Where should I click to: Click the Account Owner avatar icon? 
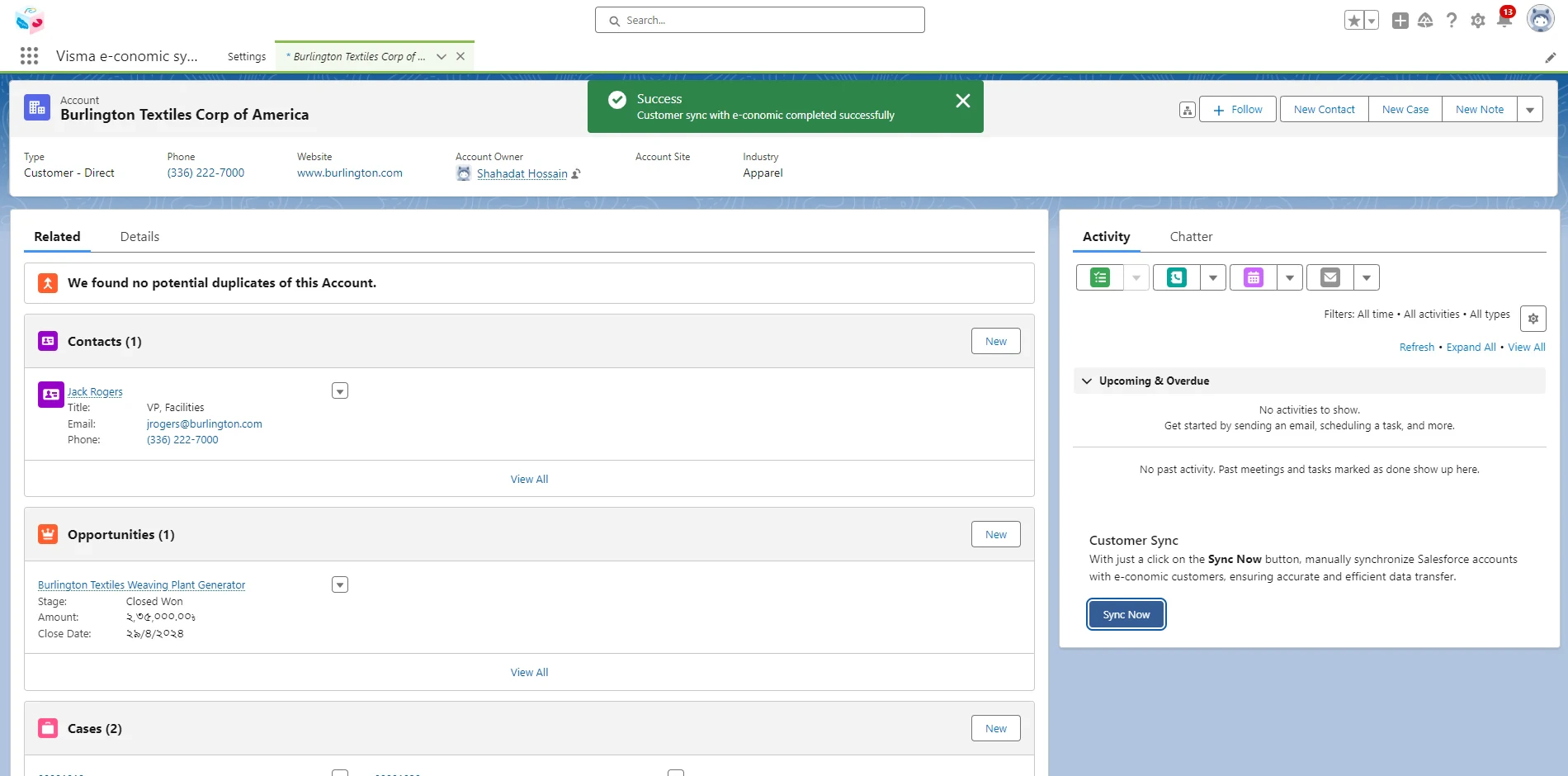coord(464,173)
